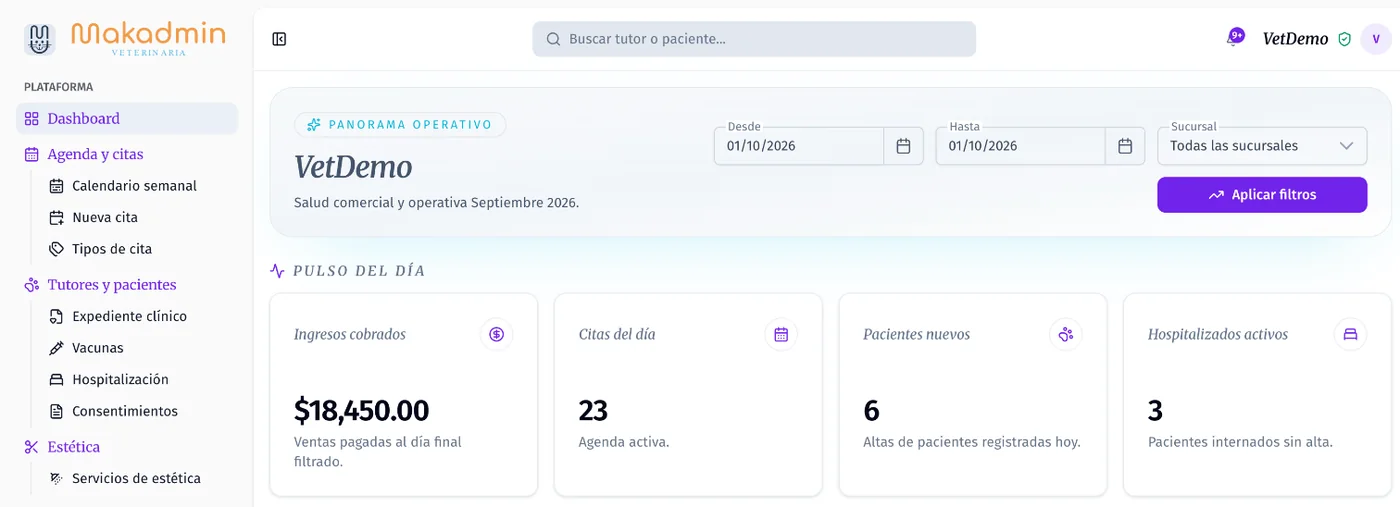
Task: Click the Desde date field 01/10/2026
Action: [799, 146]
